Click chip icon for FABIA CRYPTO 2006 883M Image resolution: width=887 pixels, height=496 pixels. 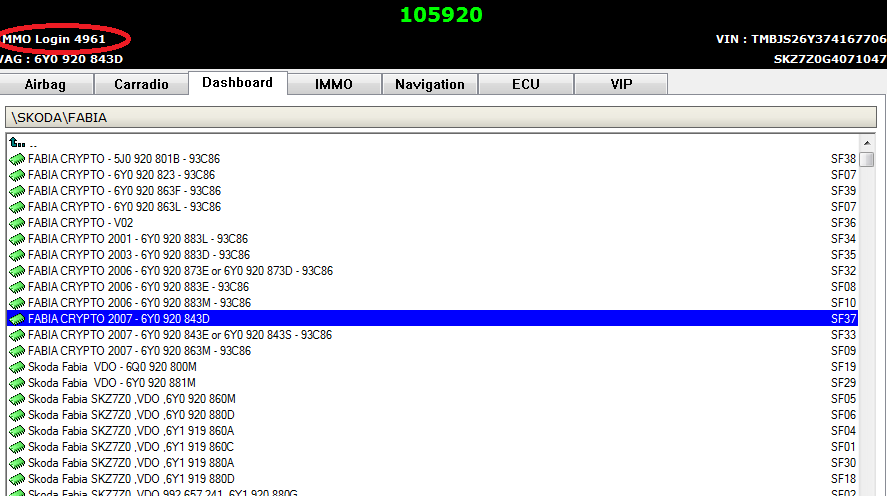click(x=17, y=303)
